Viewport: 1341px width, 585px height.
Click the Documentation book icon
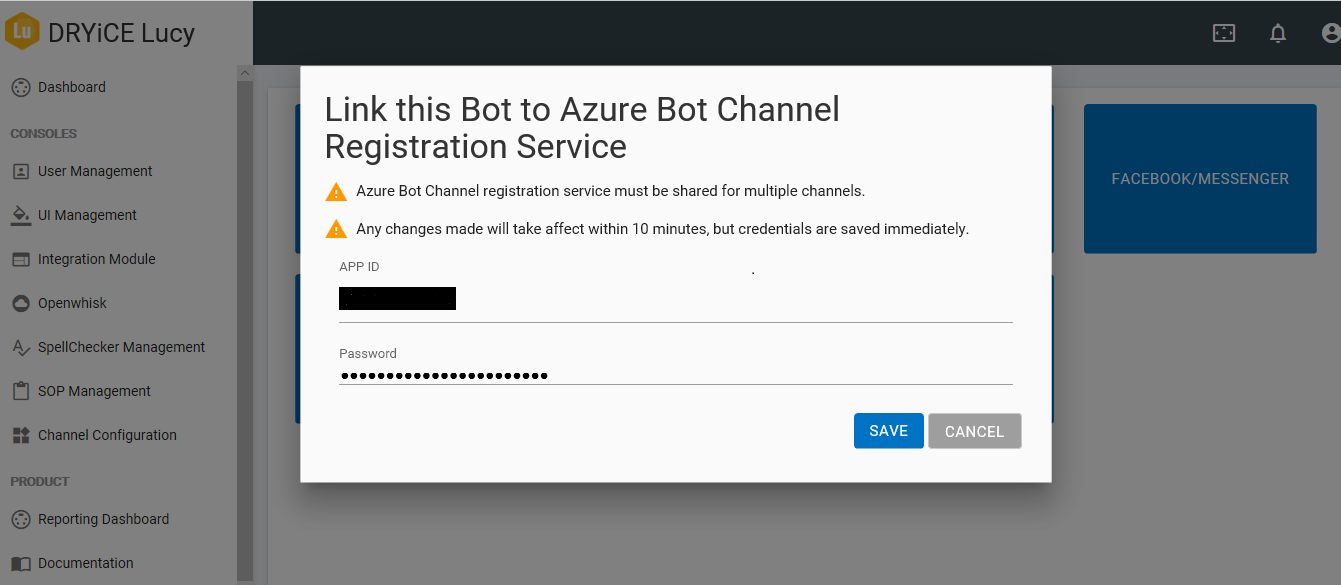coord(21,563)
